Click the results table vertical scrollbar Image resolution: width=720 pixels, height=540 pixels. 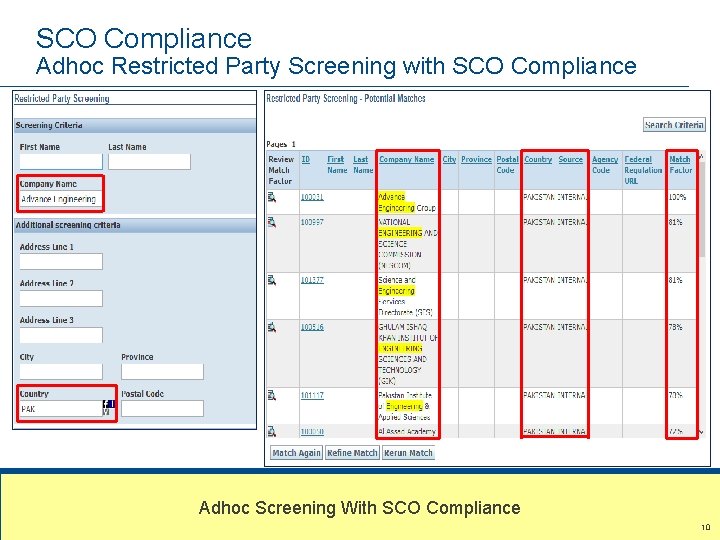pyautogui.click(x=701, y=209)
